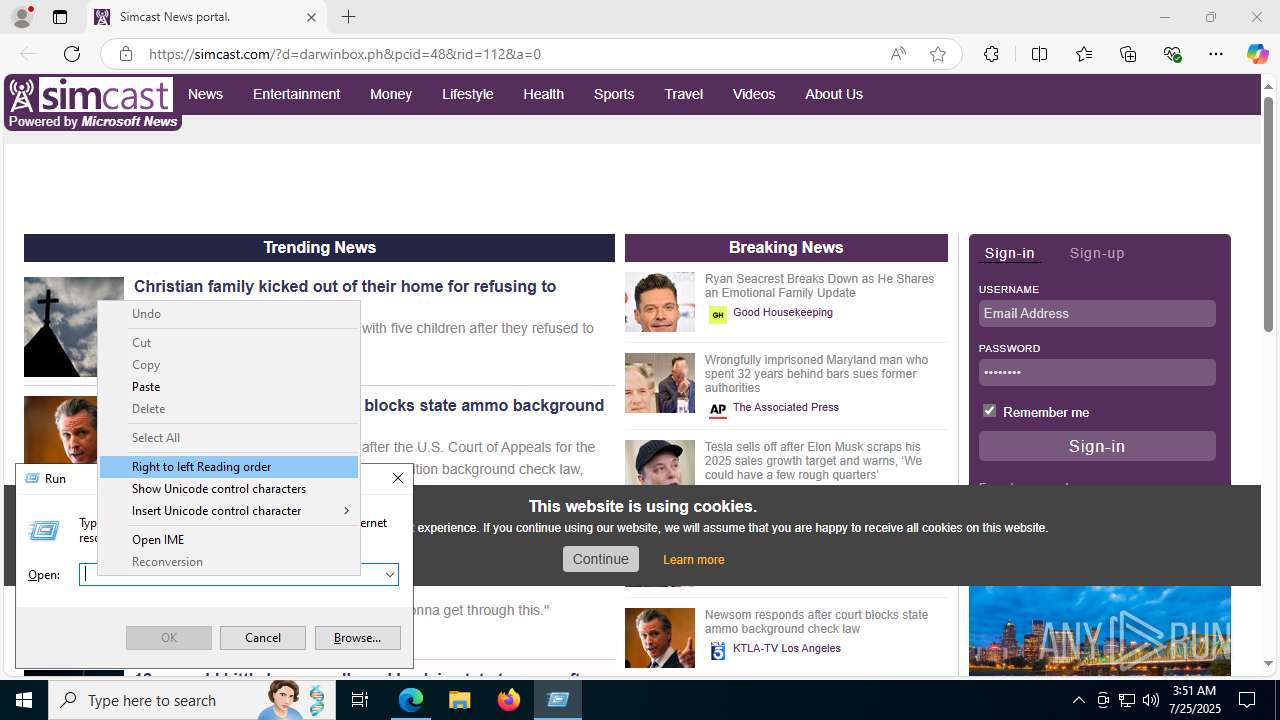Select Show Unicode control characters
Image resolution: width=1280 pixels, height=720 pixels.
click(x=229, y=489)
